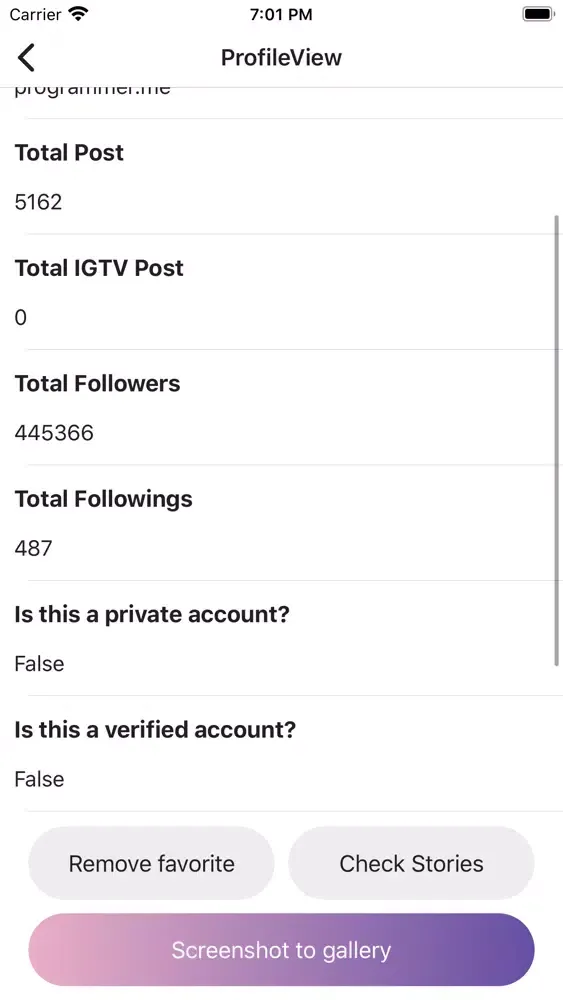
Task: Select the Total IGTV Post label
Action: click(x=99, y=268)
